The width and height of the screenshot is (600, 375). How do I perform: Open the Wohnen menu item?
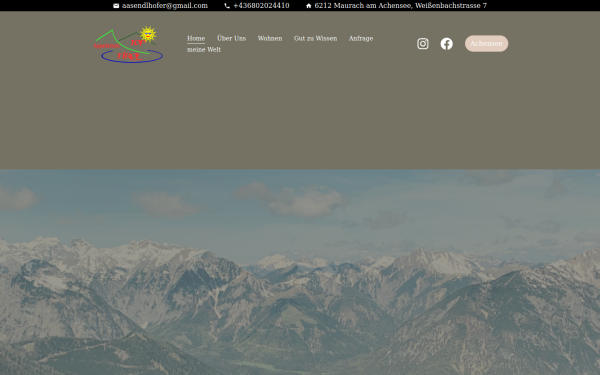[270, 38]
